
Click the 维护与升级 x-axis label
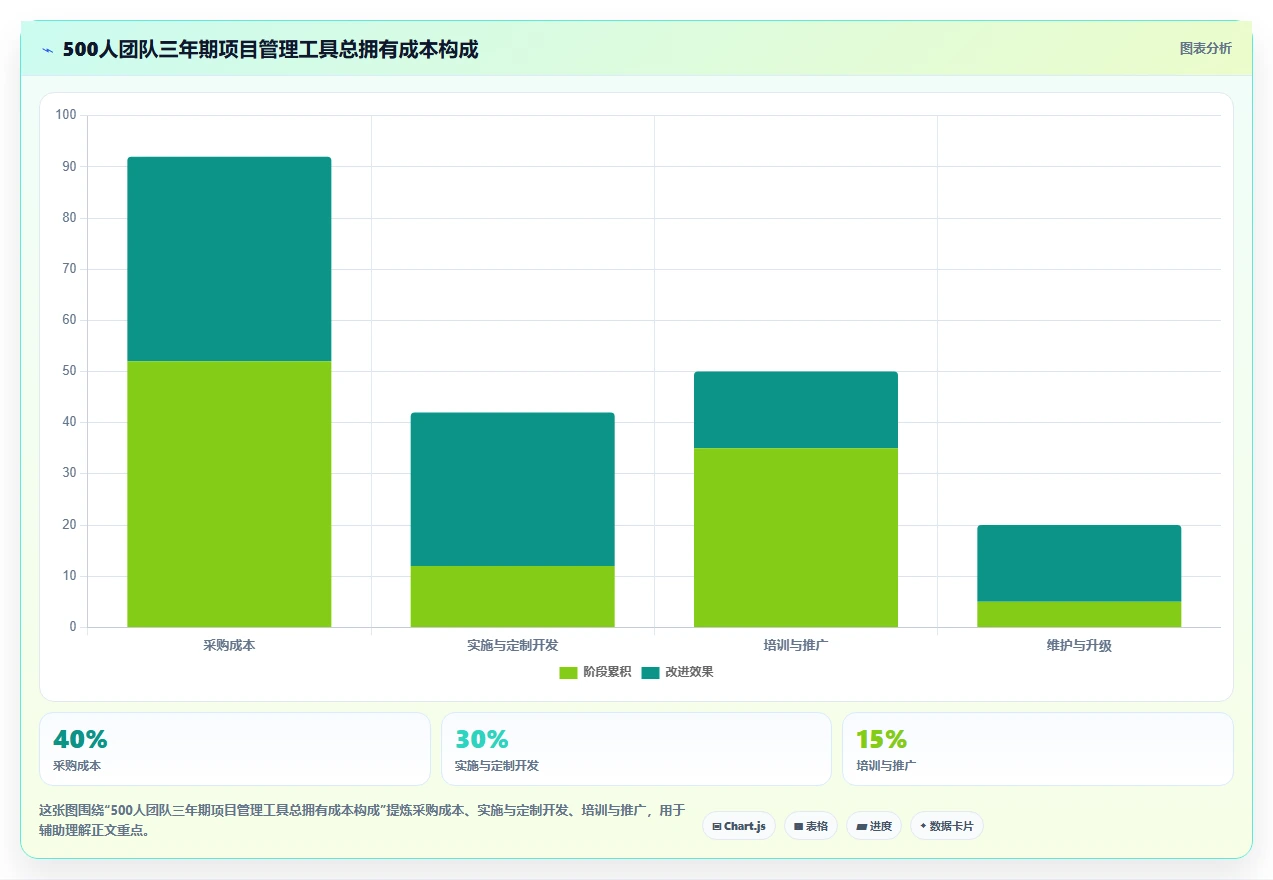click(x=1079, y=645)
